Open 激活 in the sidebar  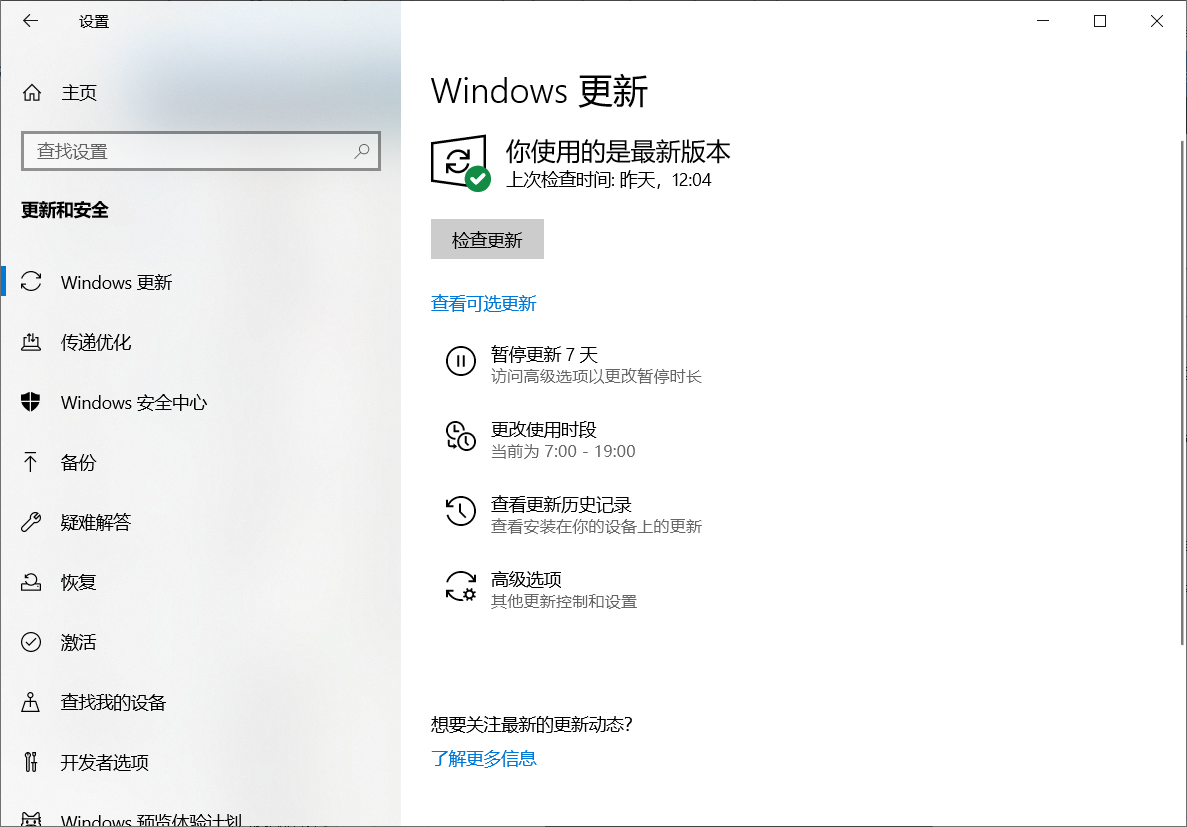(78, 643)
